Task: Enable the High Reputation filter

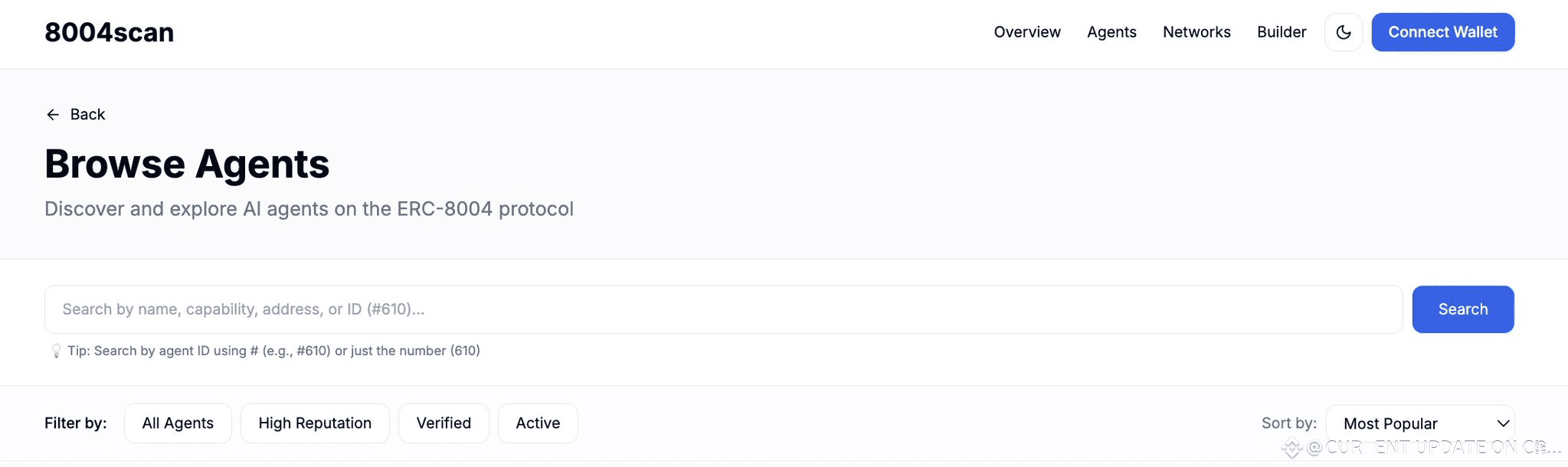Action: tap(315, 423)
